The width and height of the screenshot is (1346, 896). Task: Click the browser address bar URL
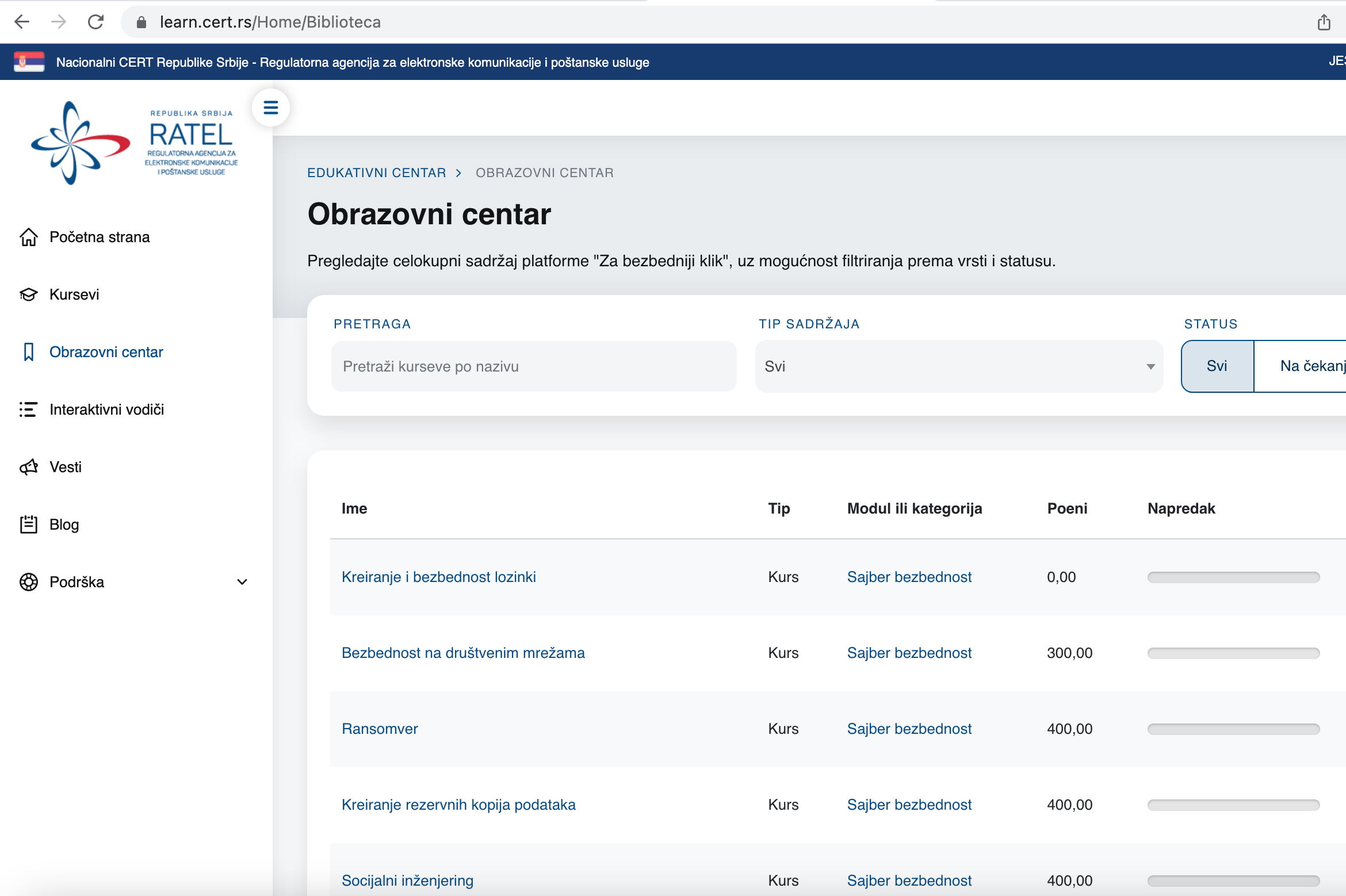pyautogui.click(x=270, y=22)
